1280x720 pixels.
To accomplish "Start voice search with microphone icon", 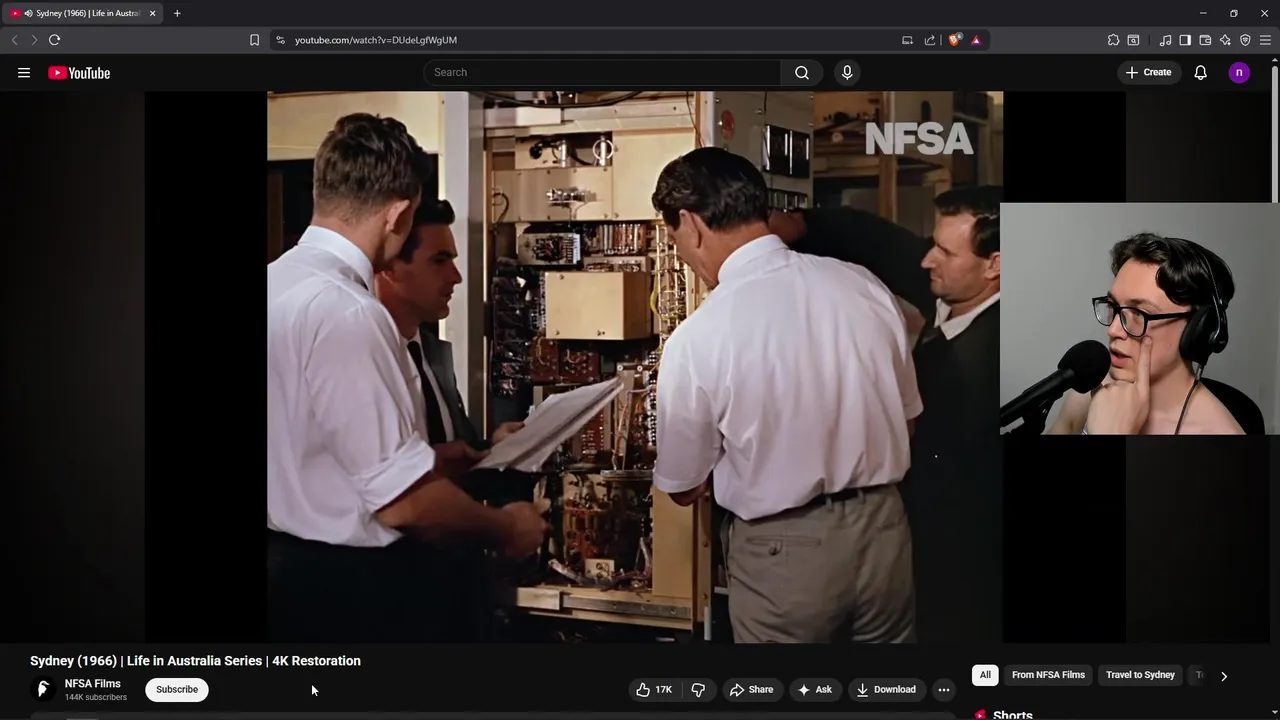I will [847, 72].
